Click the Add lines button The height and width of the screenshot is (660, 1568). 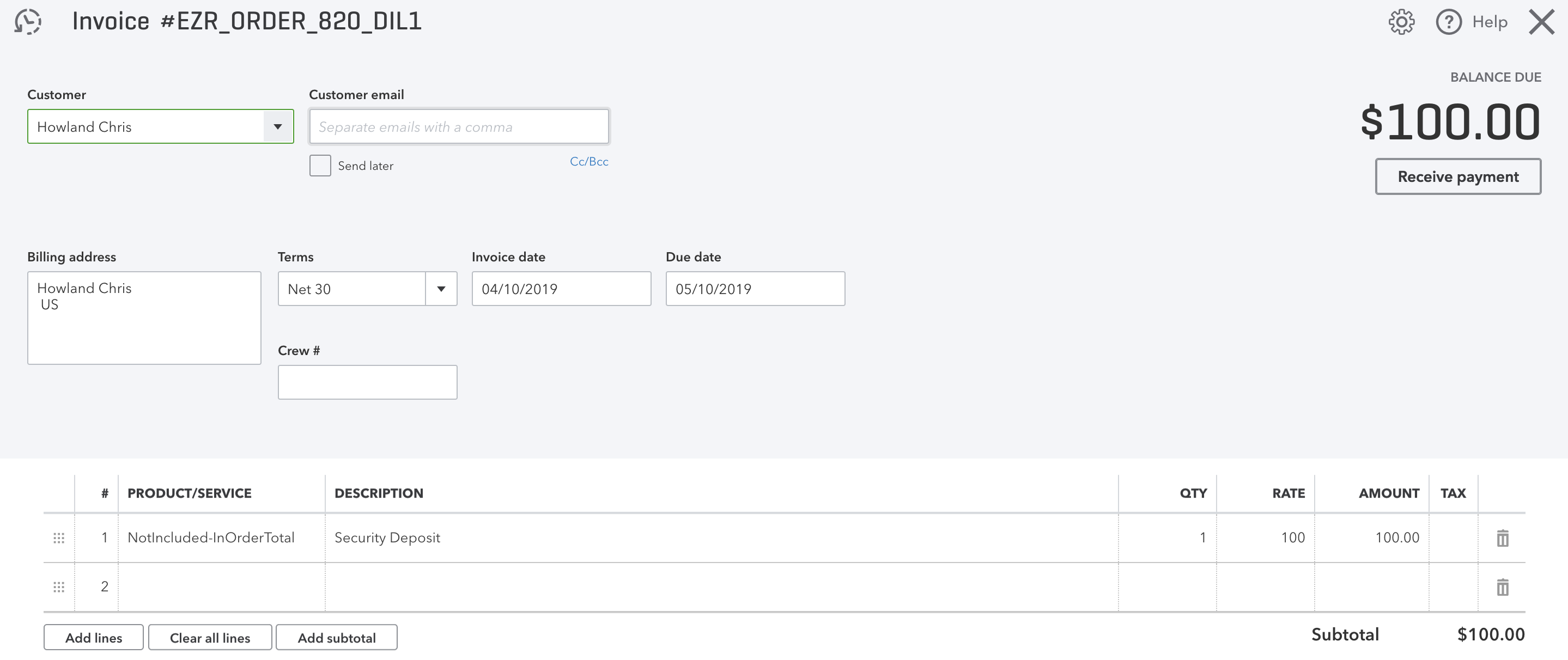click(x=94, y=638)
